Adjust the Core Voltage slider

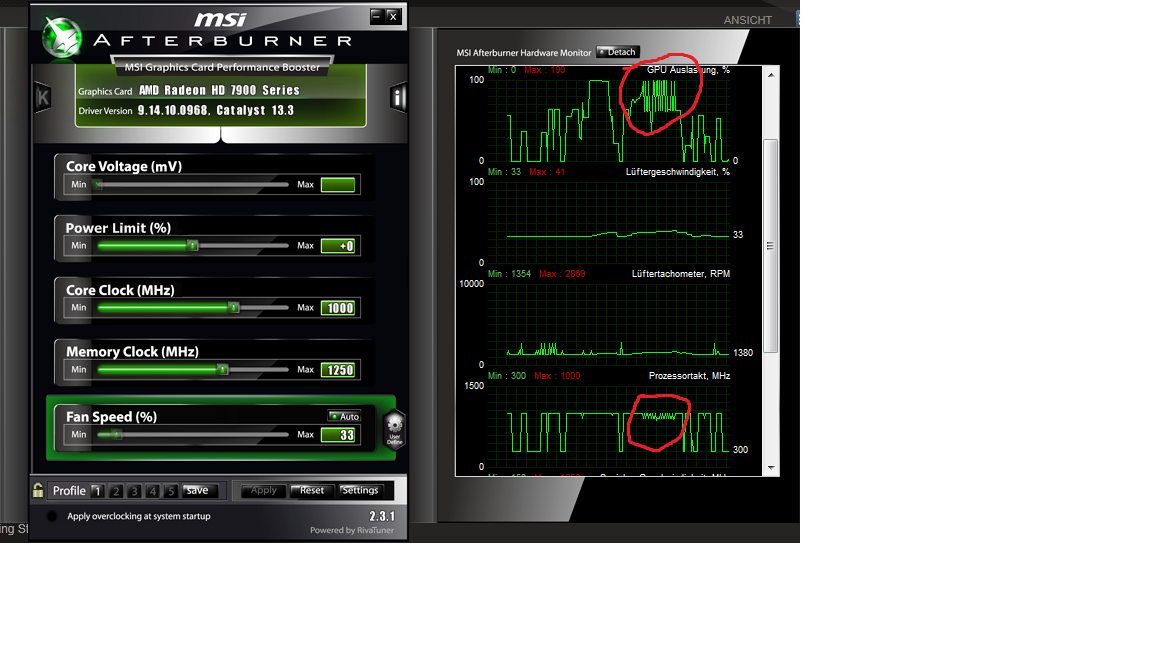point(192,184)
